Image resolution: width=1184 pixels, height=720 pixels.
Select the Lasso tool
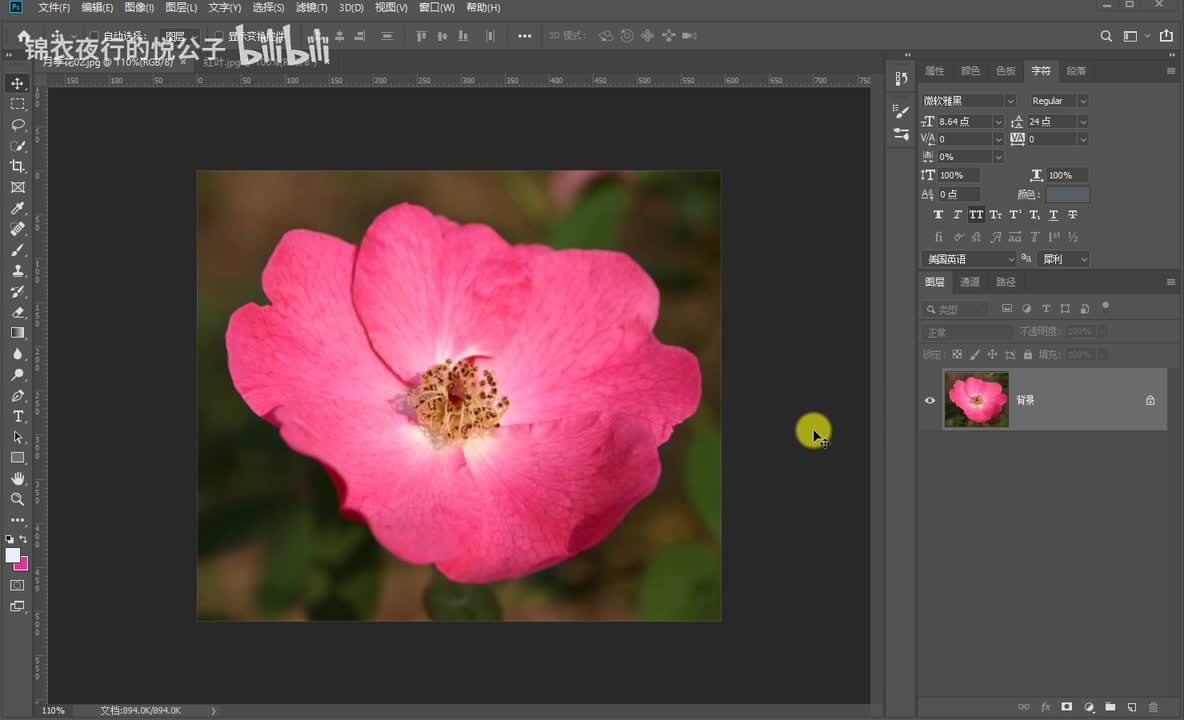coord(17,125)
